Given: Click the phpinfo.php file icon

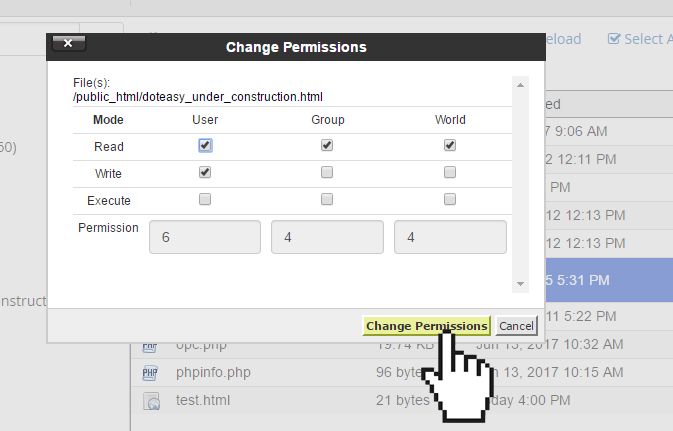Looking at the screenshot, I should 150,373.
